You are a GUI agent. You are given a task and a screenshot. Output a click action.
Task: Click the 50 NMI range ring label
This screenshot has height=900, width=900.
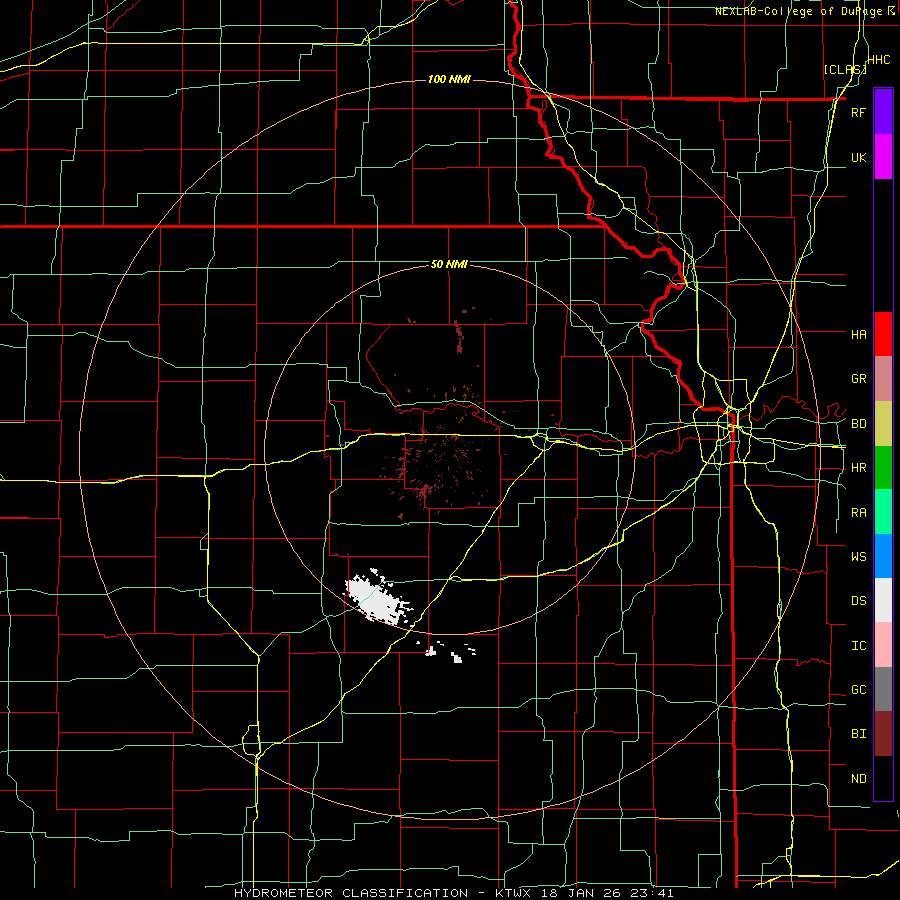(449, 264)
